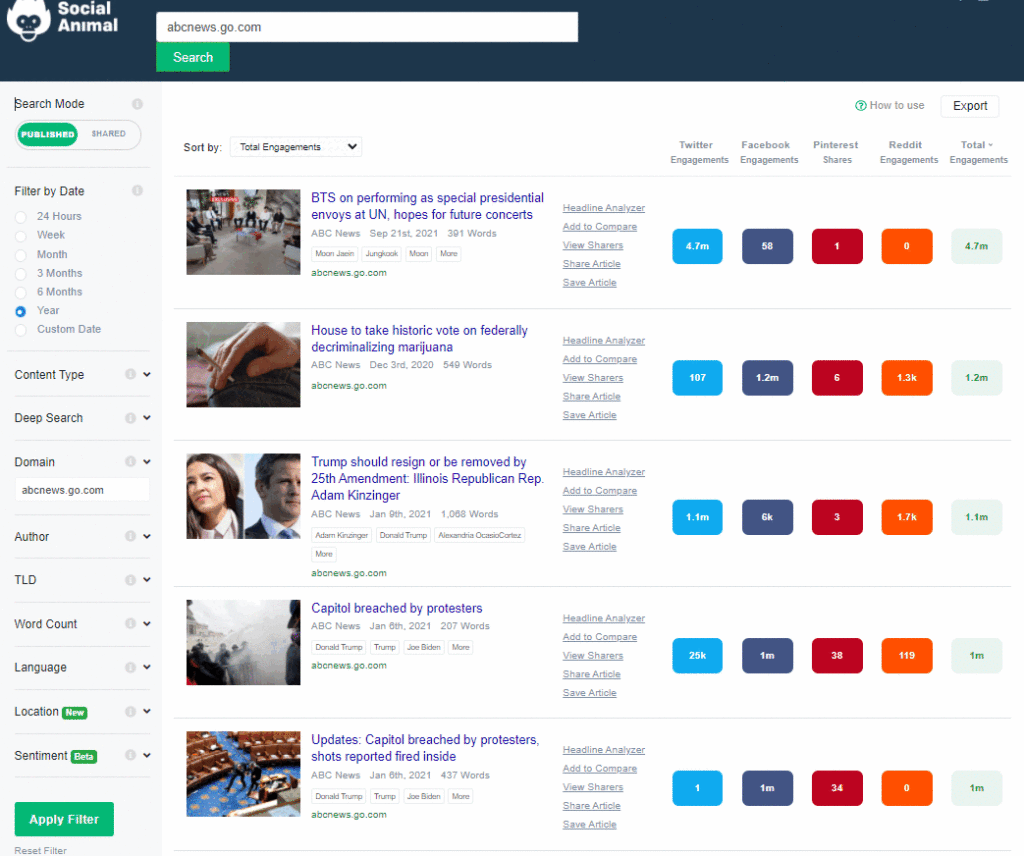Click the Location info icon
1024x856 pixels.
pyautogui.click(x=131, y=712)
